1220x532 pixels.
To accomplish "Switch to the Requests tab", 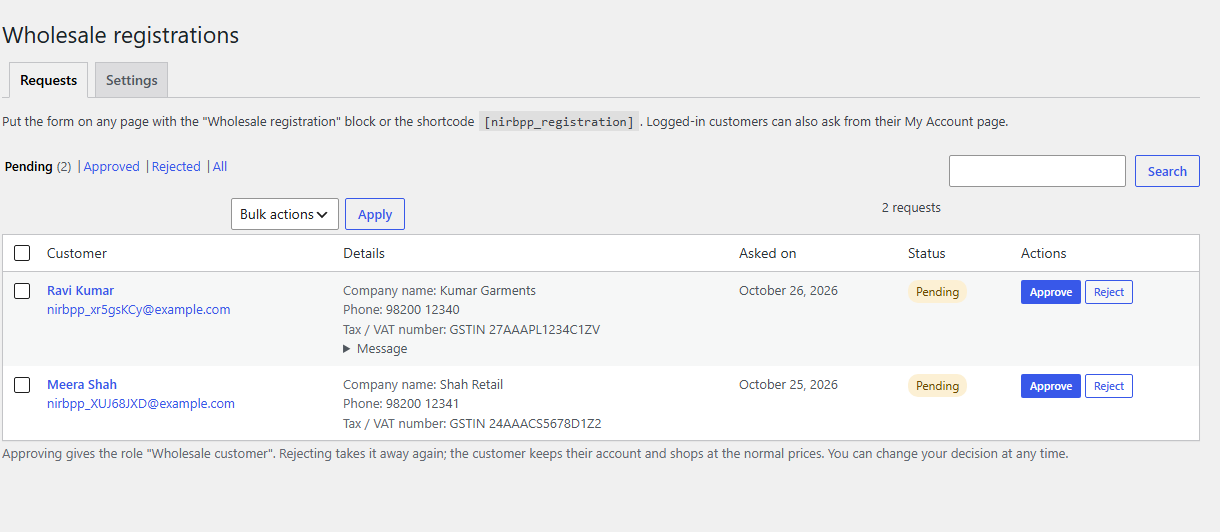I will coord(48,80).
